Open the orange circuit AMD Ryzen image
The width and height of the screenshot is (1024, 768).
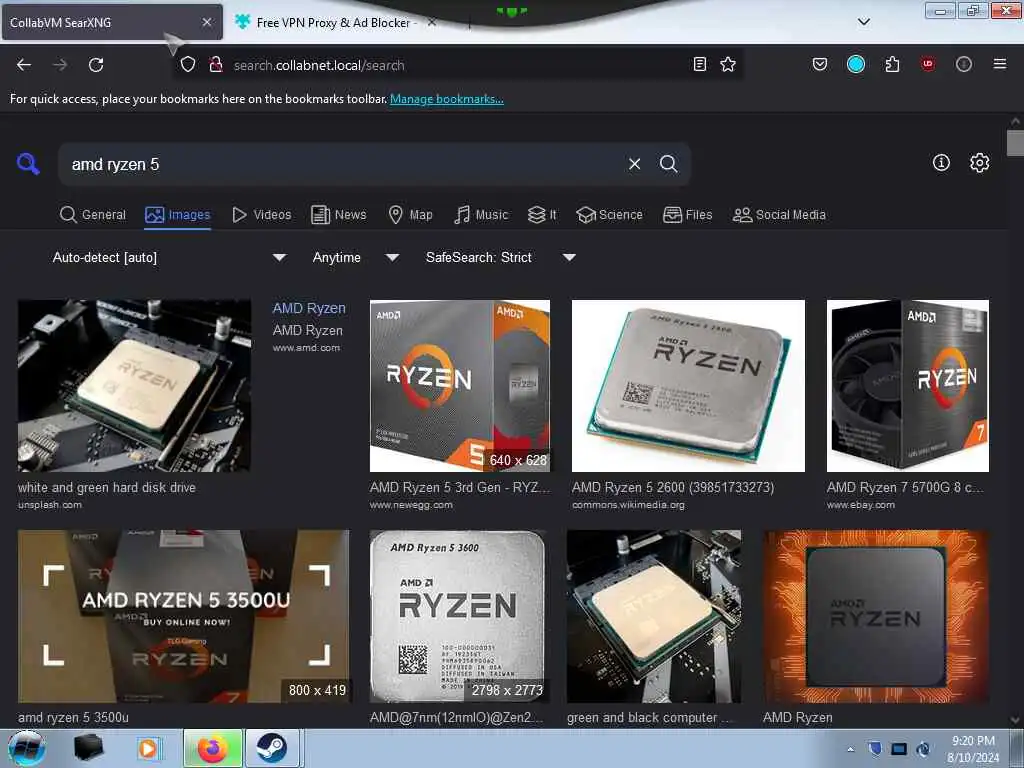tap(876, 616)
